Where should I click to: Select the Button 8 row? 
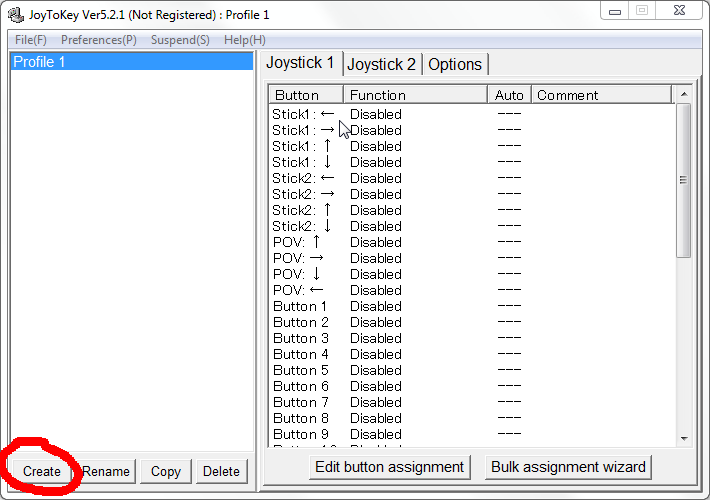pos(471,418)
